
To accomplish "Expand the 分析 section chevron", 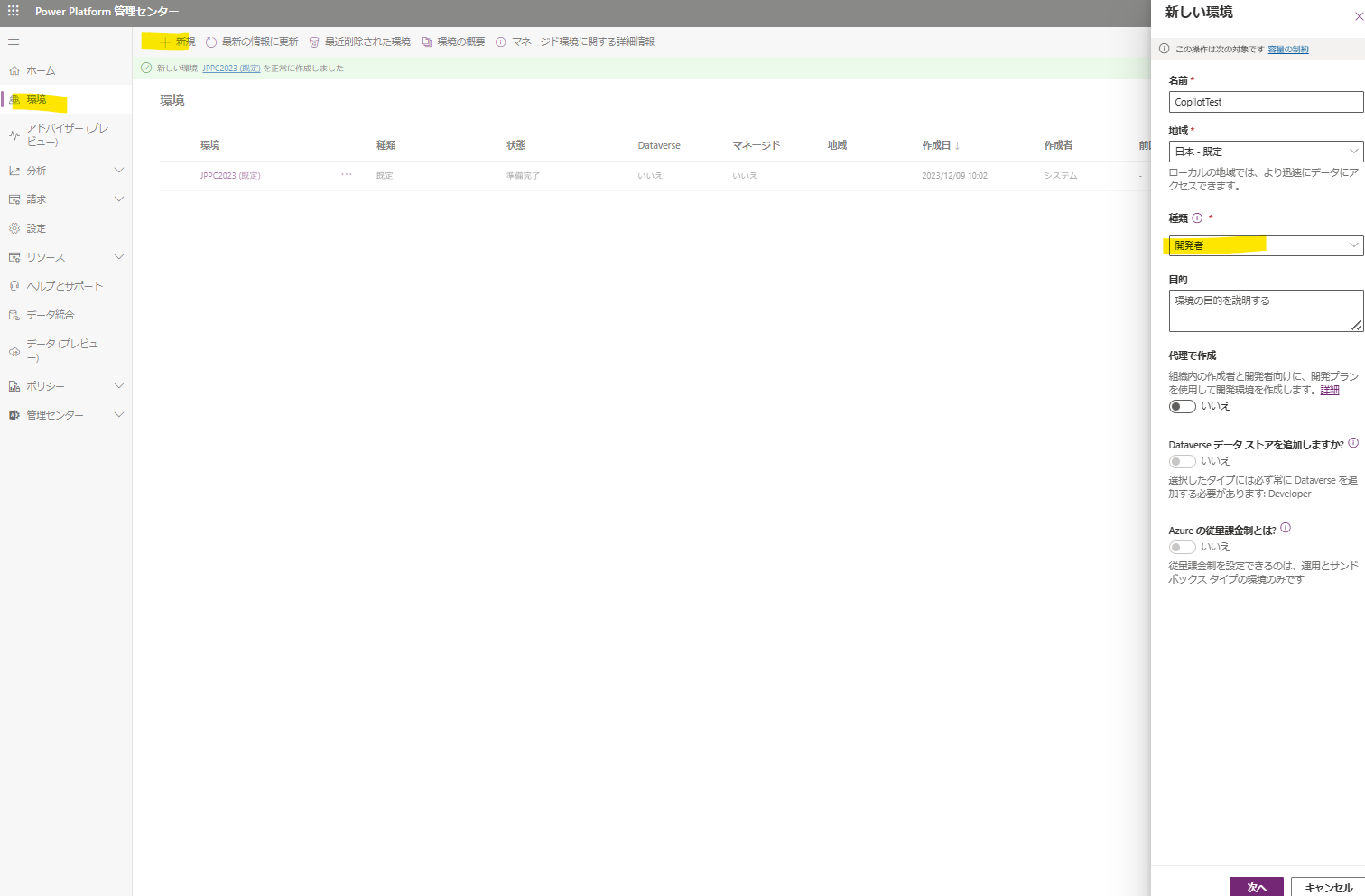I will [x=118, y=171].
